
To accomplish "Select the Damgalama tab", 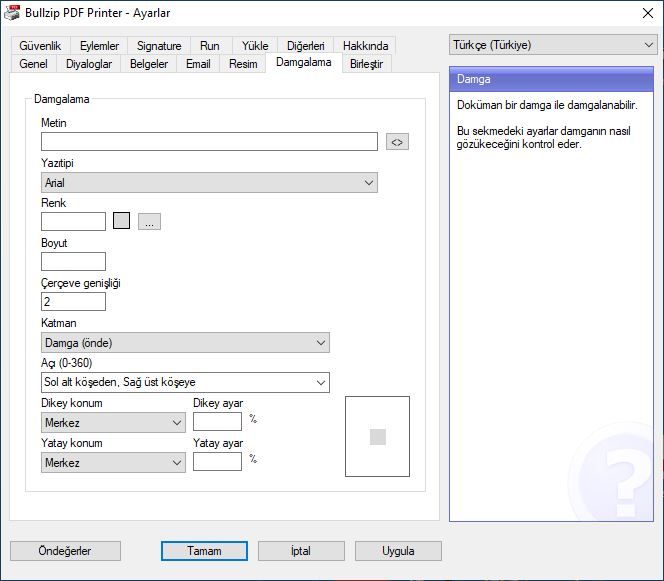I will point(304,62).
